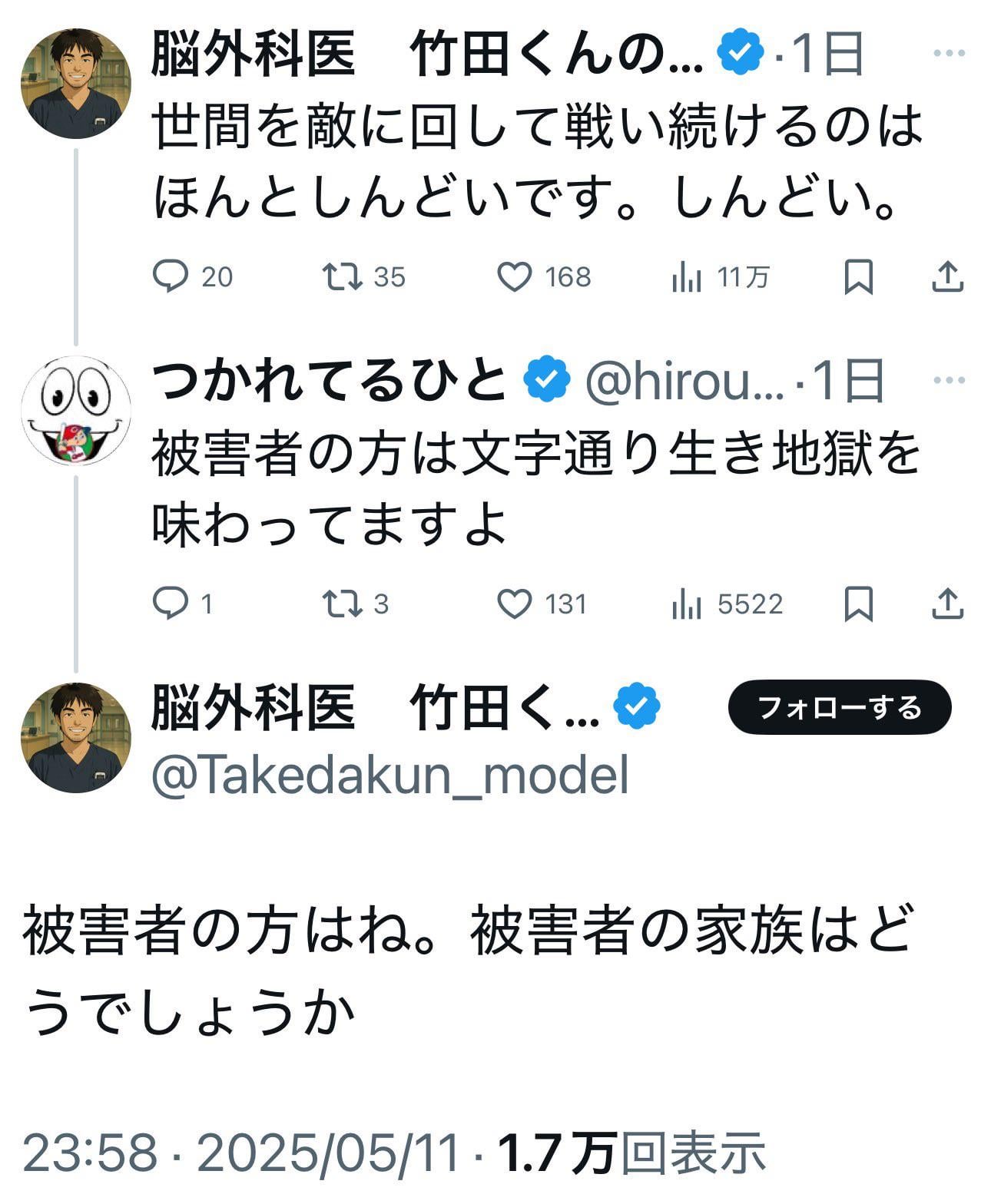991x1204 pixels.
Task: Repost つかれてるひと's tweet with 3 reposts
Action: [342, 604]
